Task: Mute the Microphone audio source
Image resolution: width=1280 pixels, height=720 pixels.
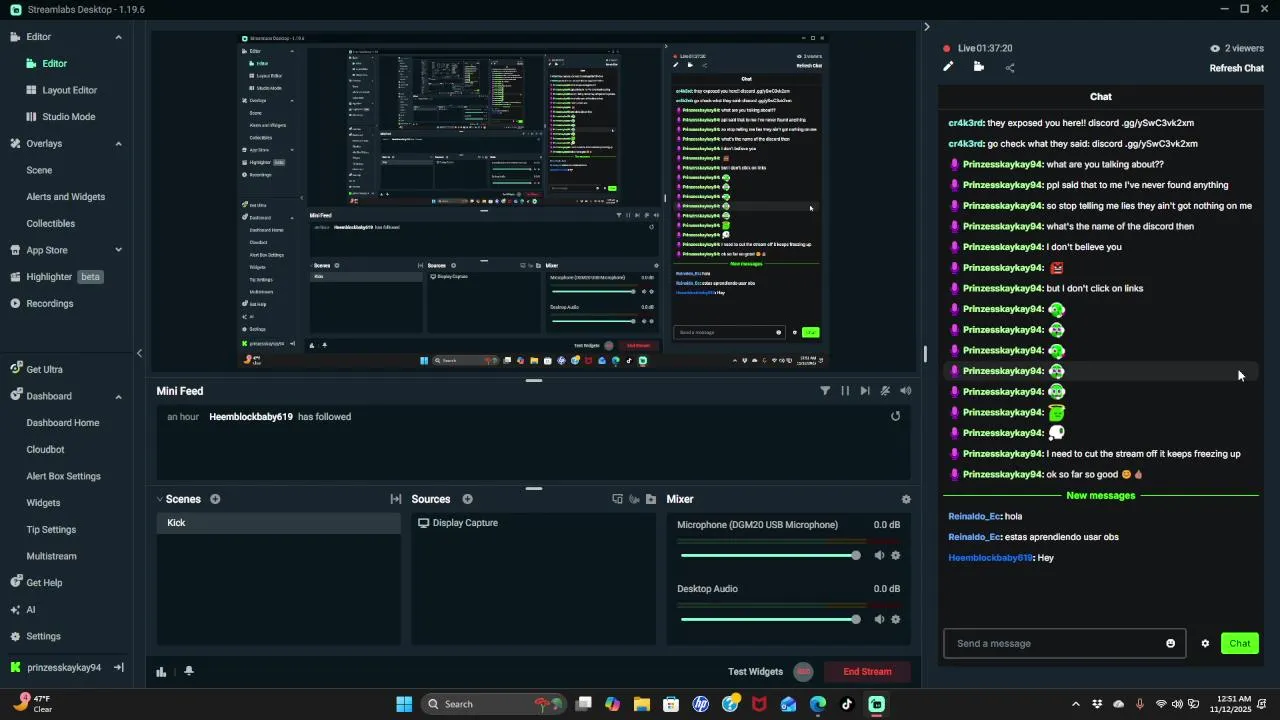Action: 879,555
